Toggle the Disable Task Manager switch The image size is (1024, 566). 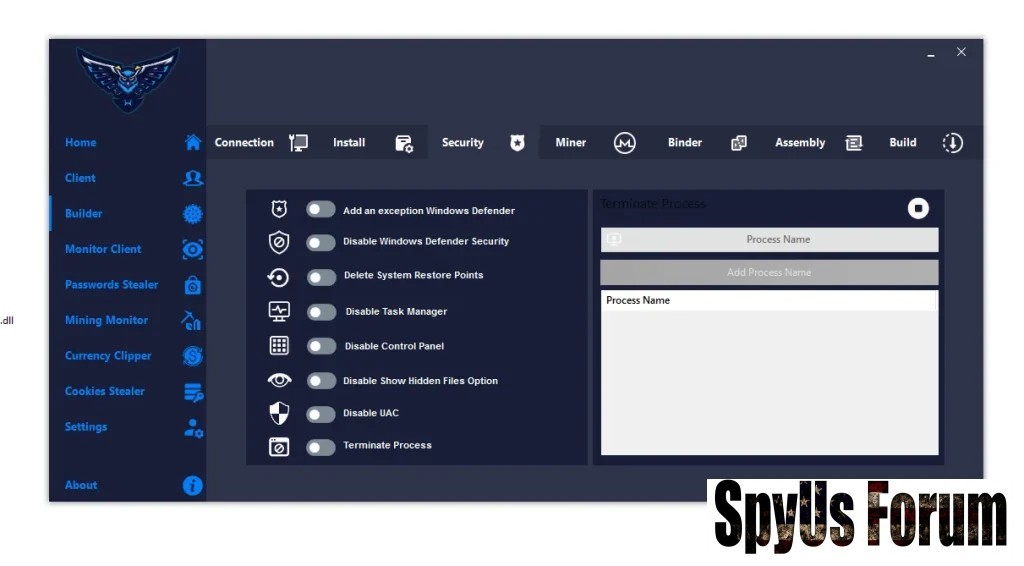click(x=321, y=312)
